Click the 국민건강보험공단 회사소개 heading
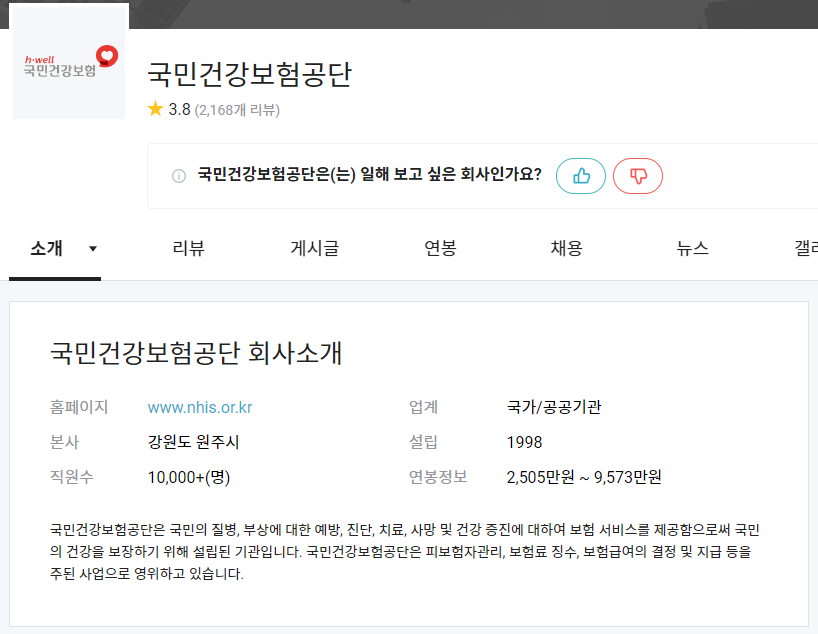Image resolution: width=818 pixels, height=634 pixels. (196, 353)
